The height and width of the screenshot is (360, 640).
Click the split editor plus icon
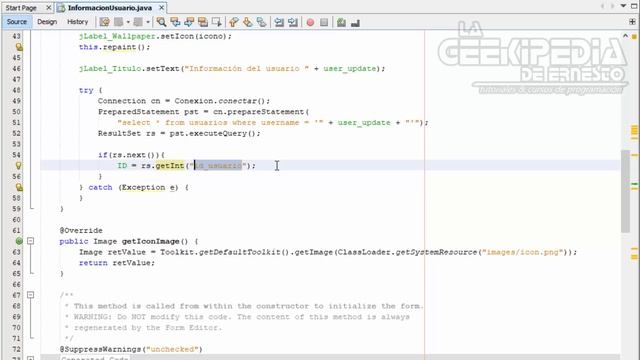pos(632,22)
